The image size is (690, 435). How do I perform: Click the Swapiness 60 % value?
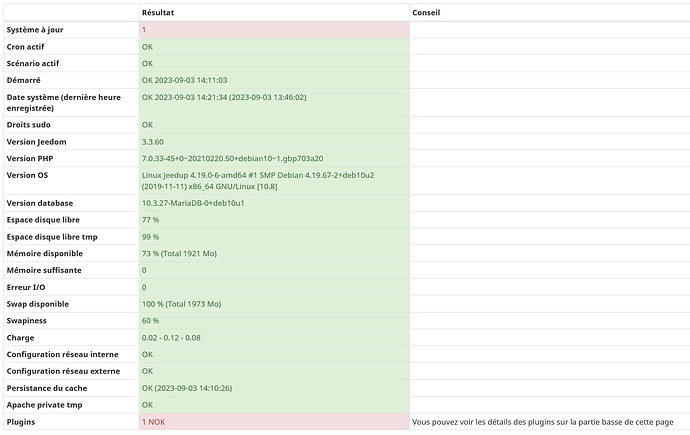pos(150,320)
